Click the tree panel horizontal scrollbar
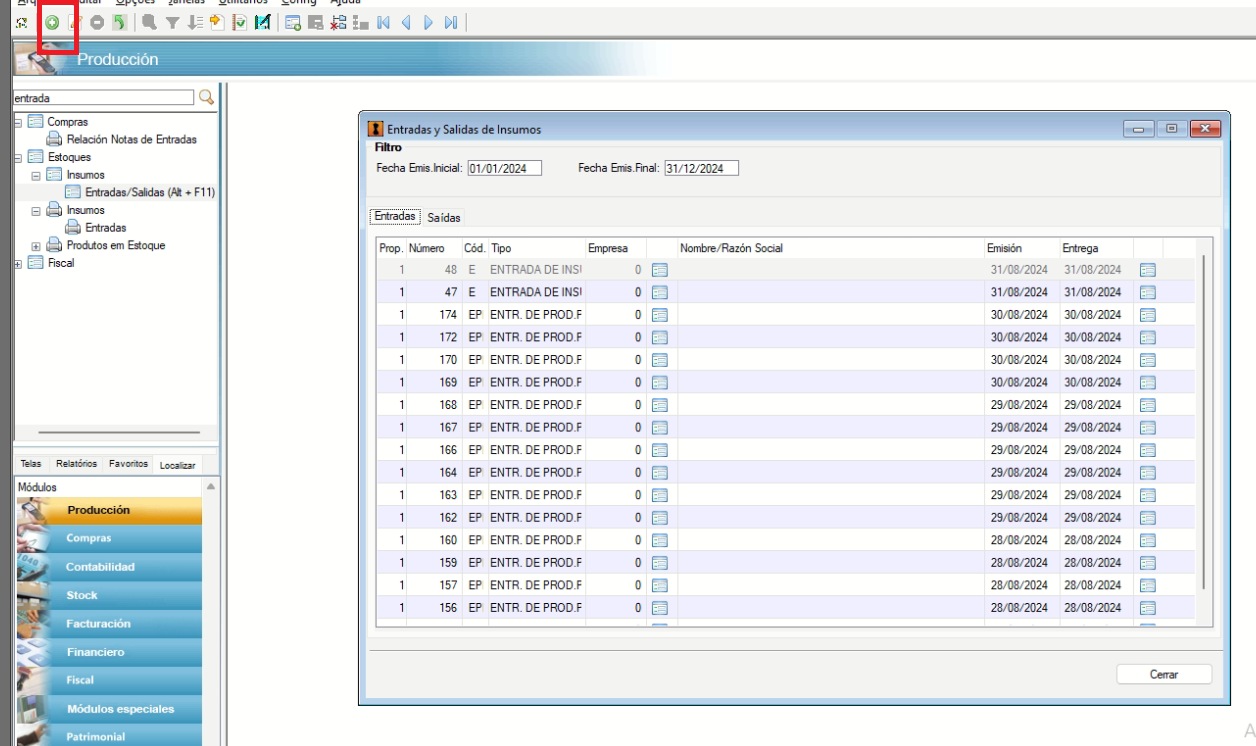1256x746 pixels. tap(119, 433)
